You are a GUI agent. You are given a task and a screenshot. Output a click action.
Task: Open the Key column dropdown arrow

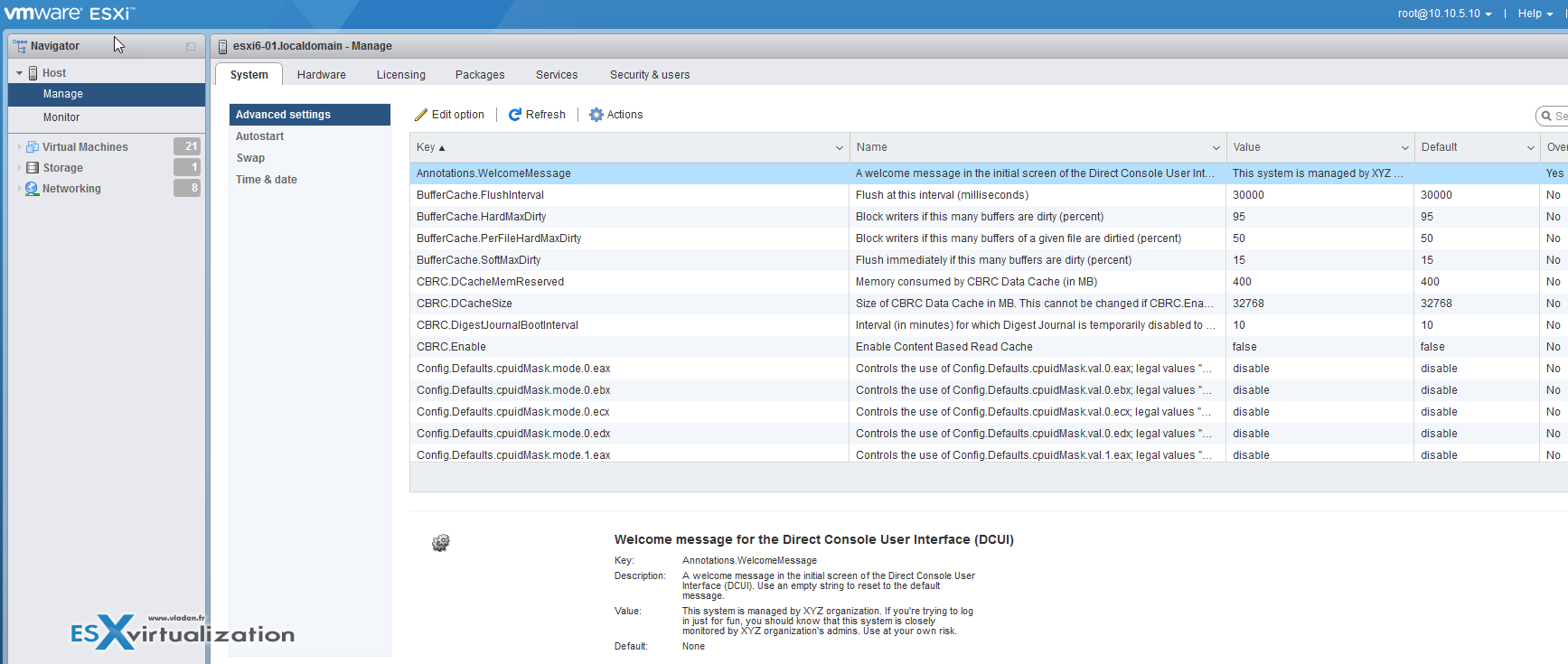tap(839, 148)
